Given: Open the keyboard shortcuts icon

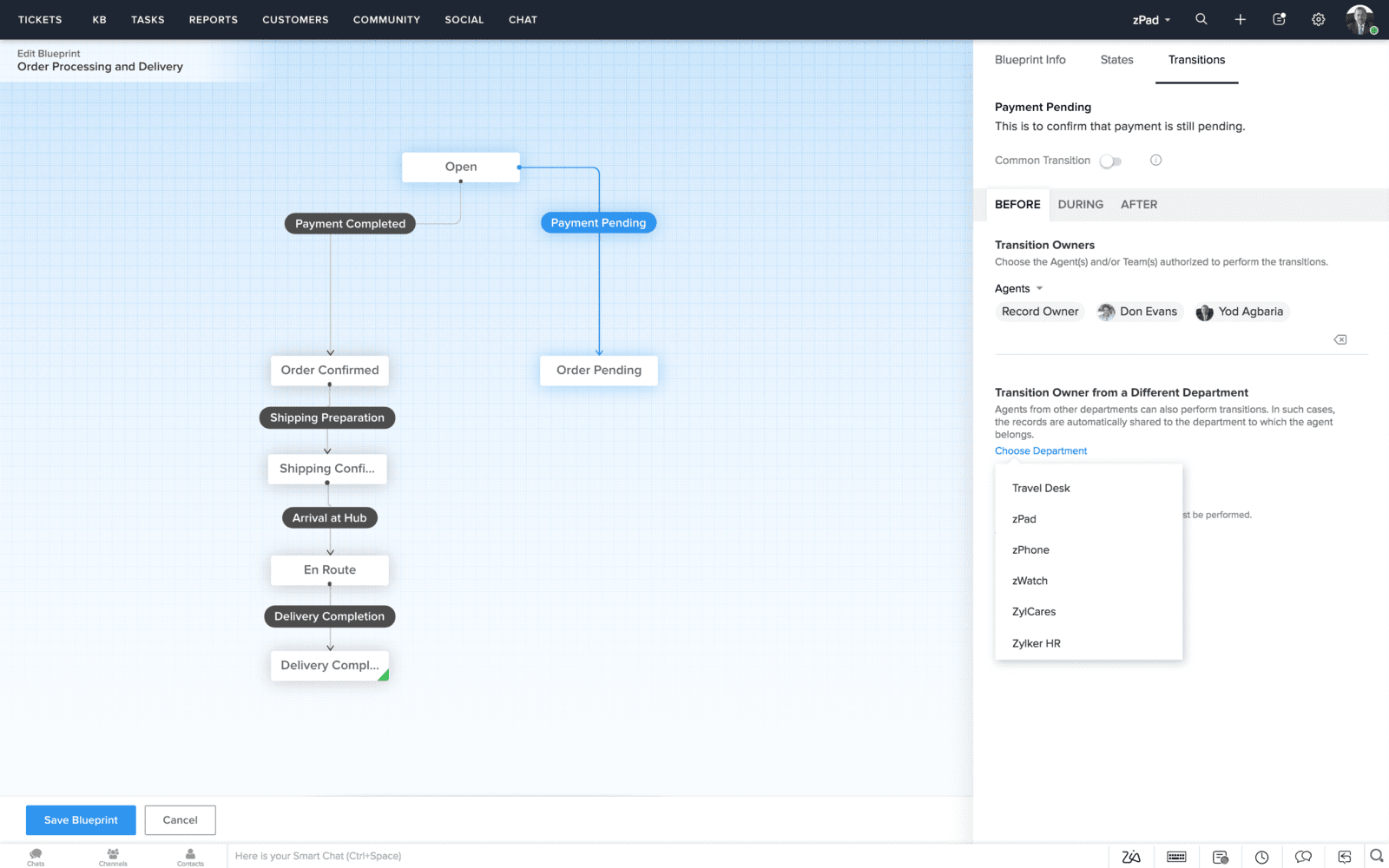Looking at the screenshot, I should (x=1176, y=857).
